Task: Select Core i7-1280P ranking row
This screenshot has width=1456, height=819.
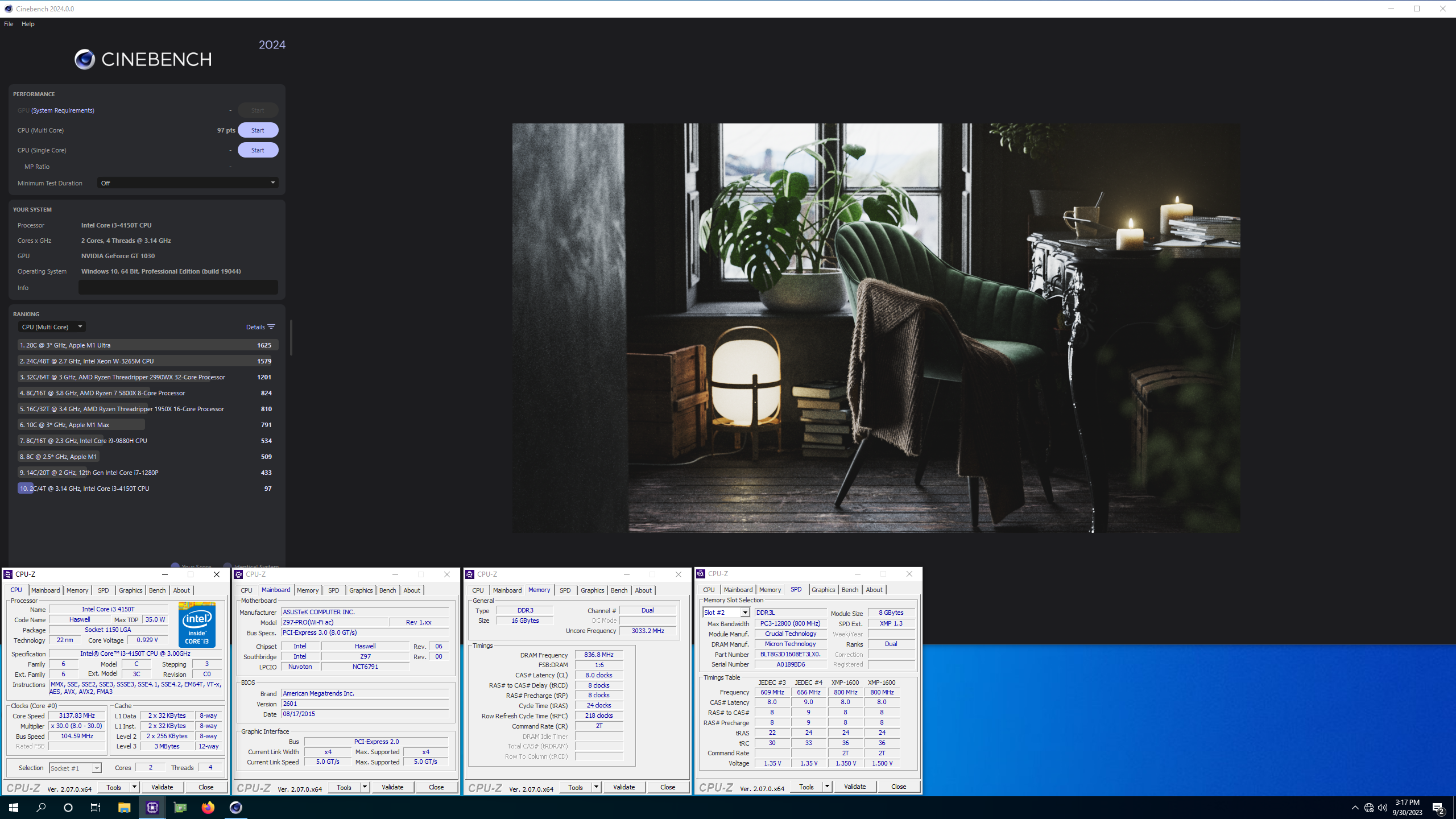Action: coord(148,473)
